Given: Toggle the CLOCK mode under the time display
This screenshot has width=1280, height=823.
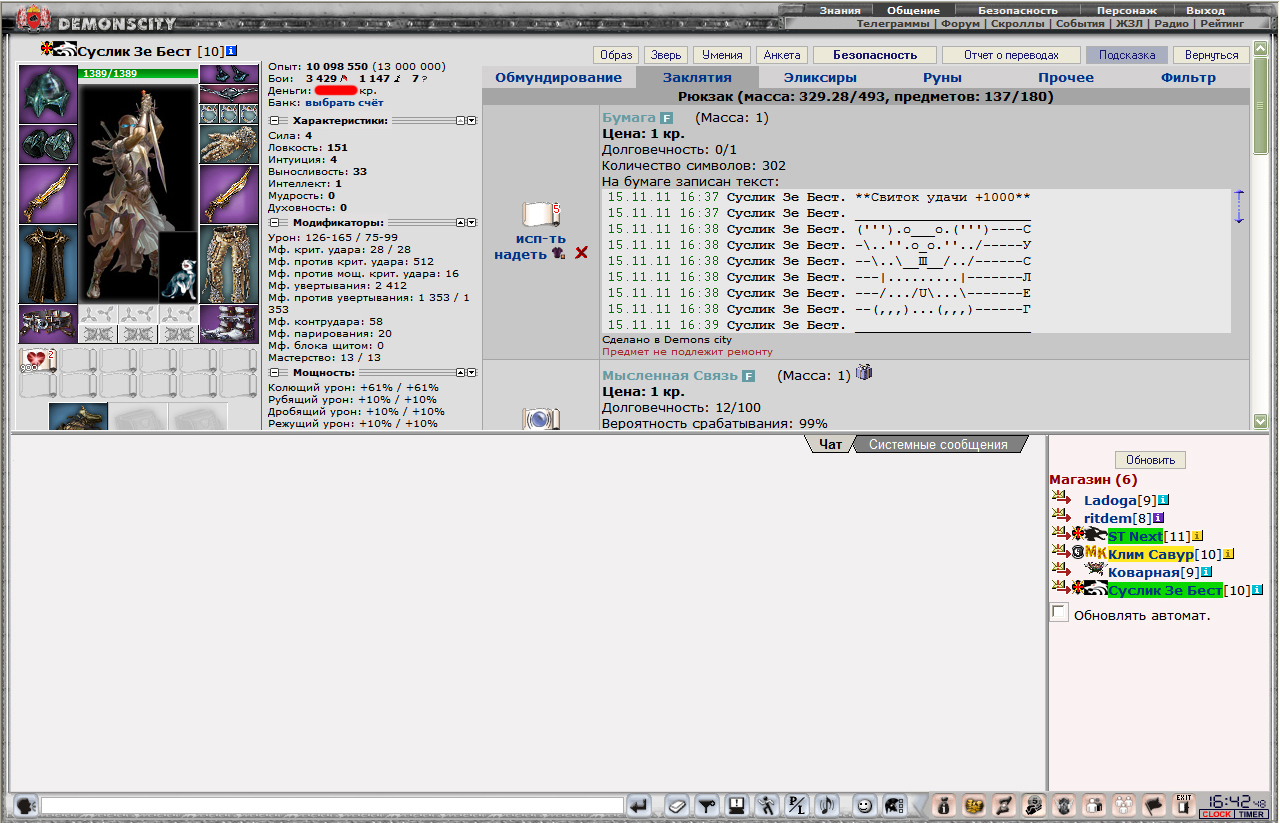Looking at the screenshot, I should click(x=1216, y=814).
